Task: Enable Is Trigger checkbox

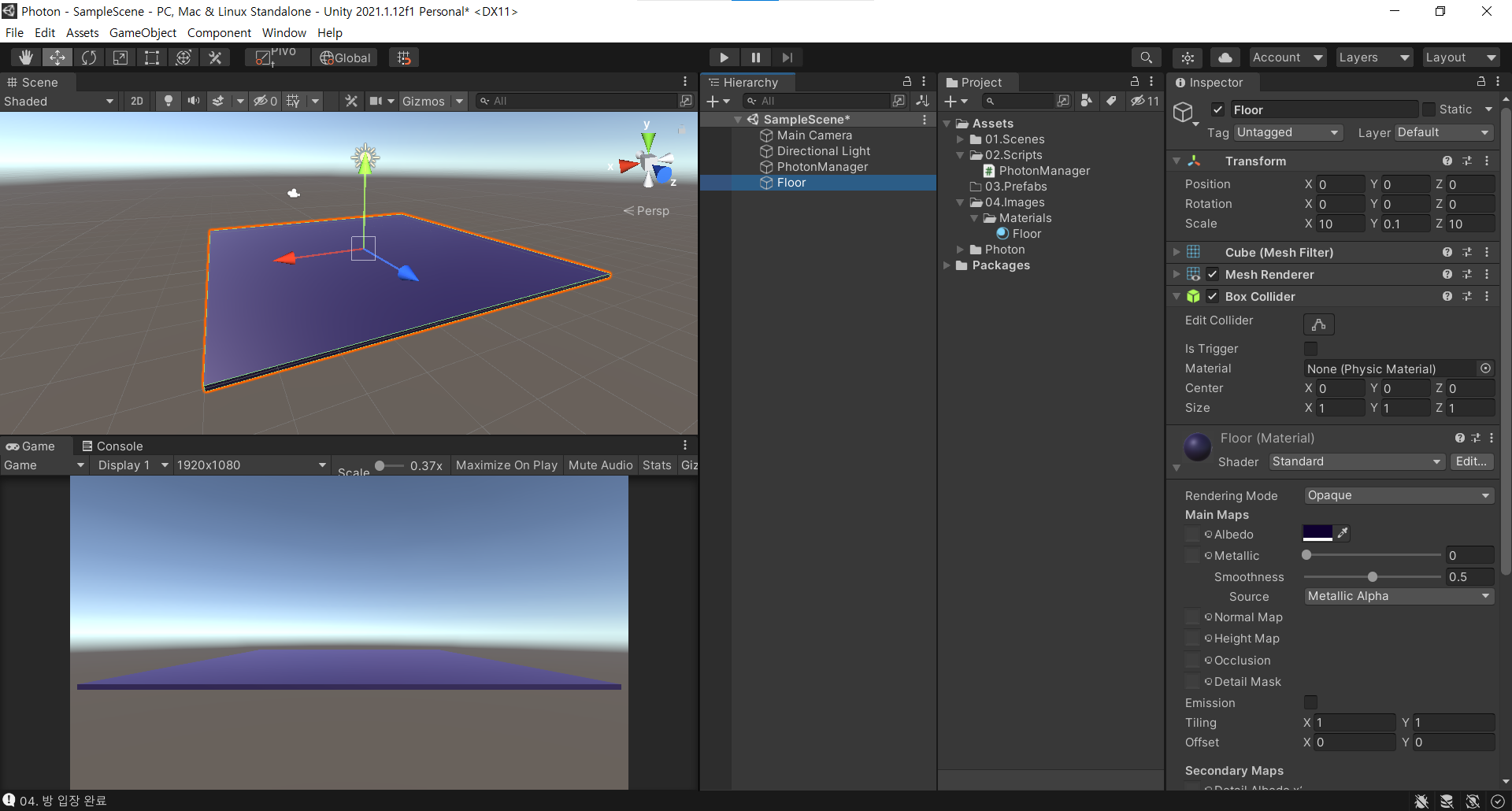Action: [1310, 348]
